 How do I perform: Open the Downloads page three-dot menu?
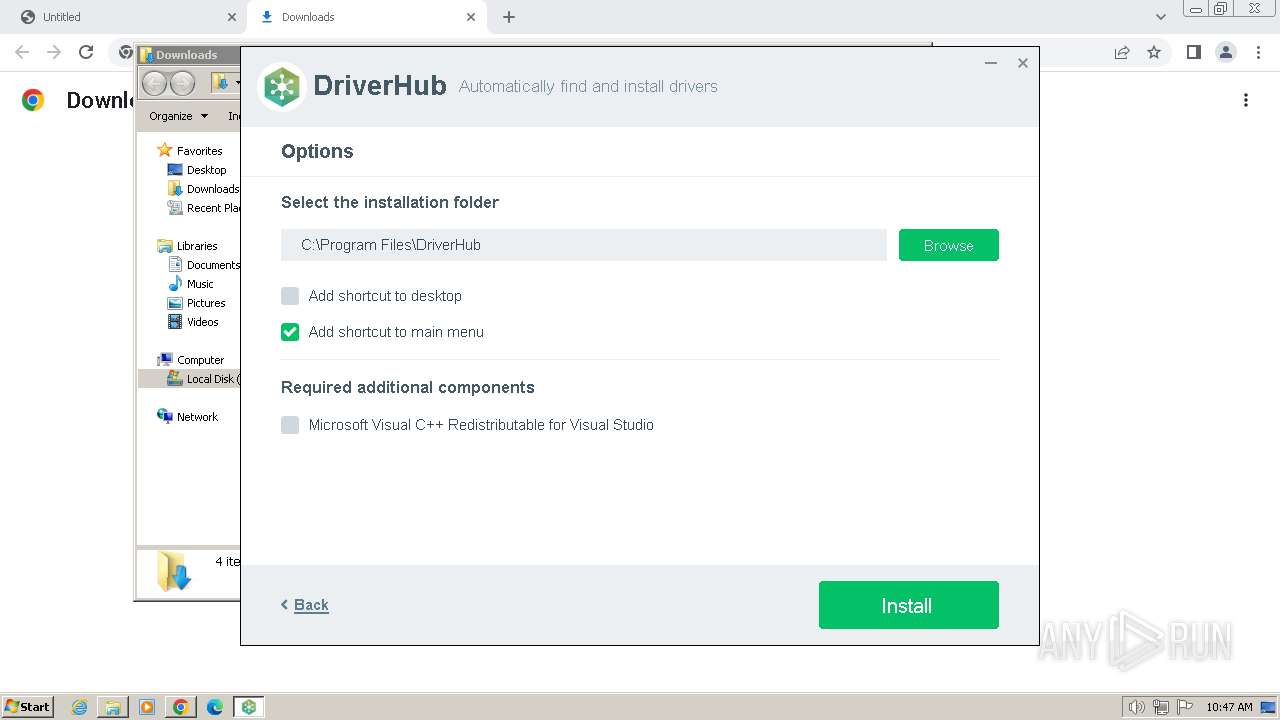click(1246, 100)
